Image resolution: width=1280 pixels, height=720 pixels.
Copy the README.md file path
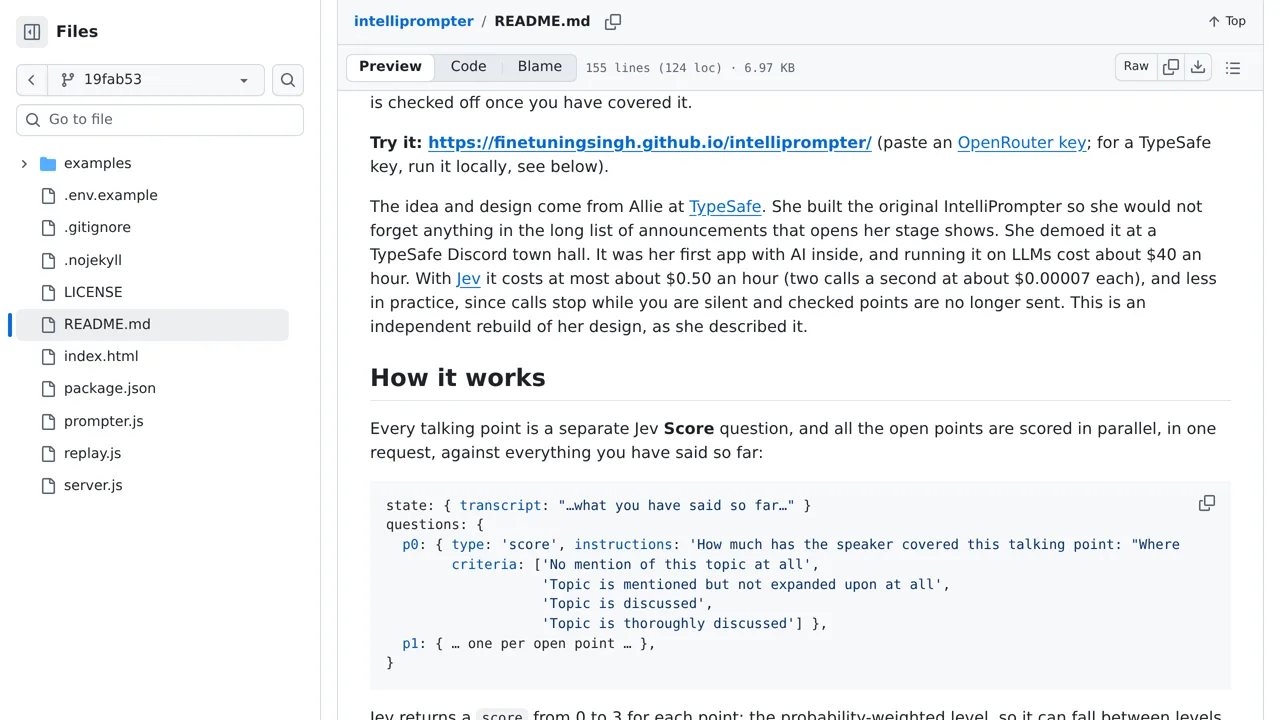click(613, 21)
